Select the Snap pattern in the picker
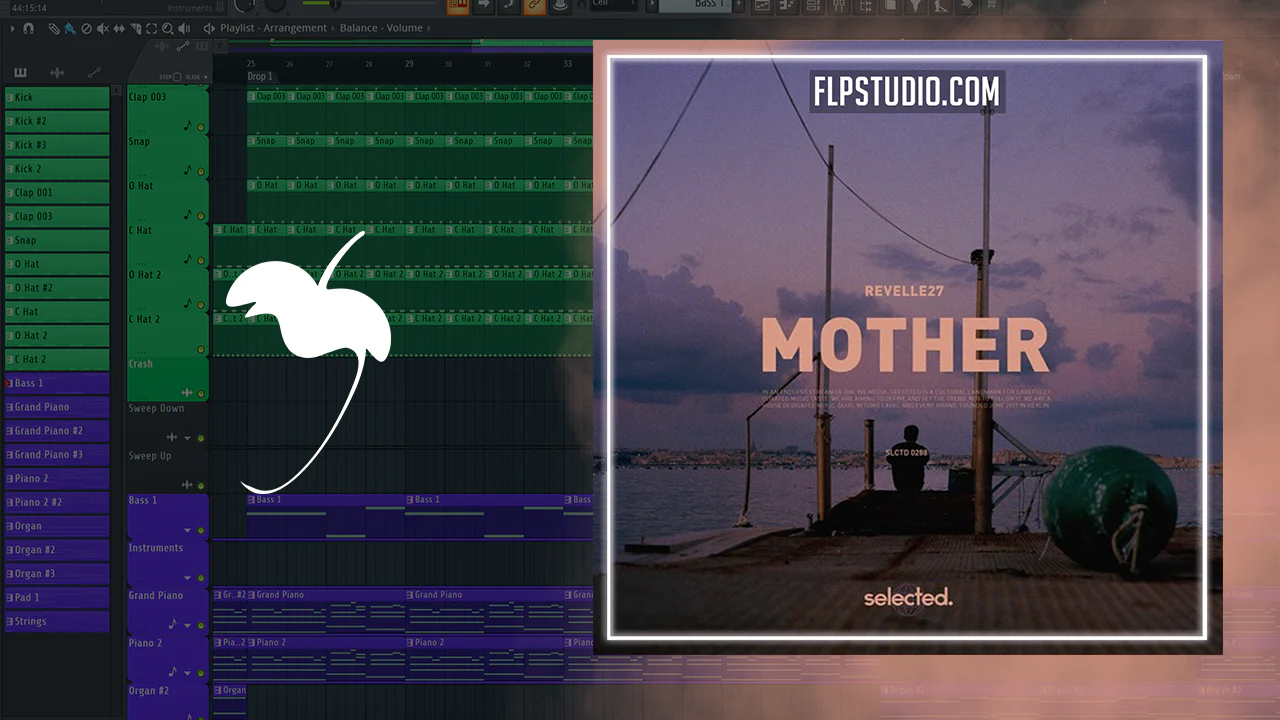 [57, 240]
